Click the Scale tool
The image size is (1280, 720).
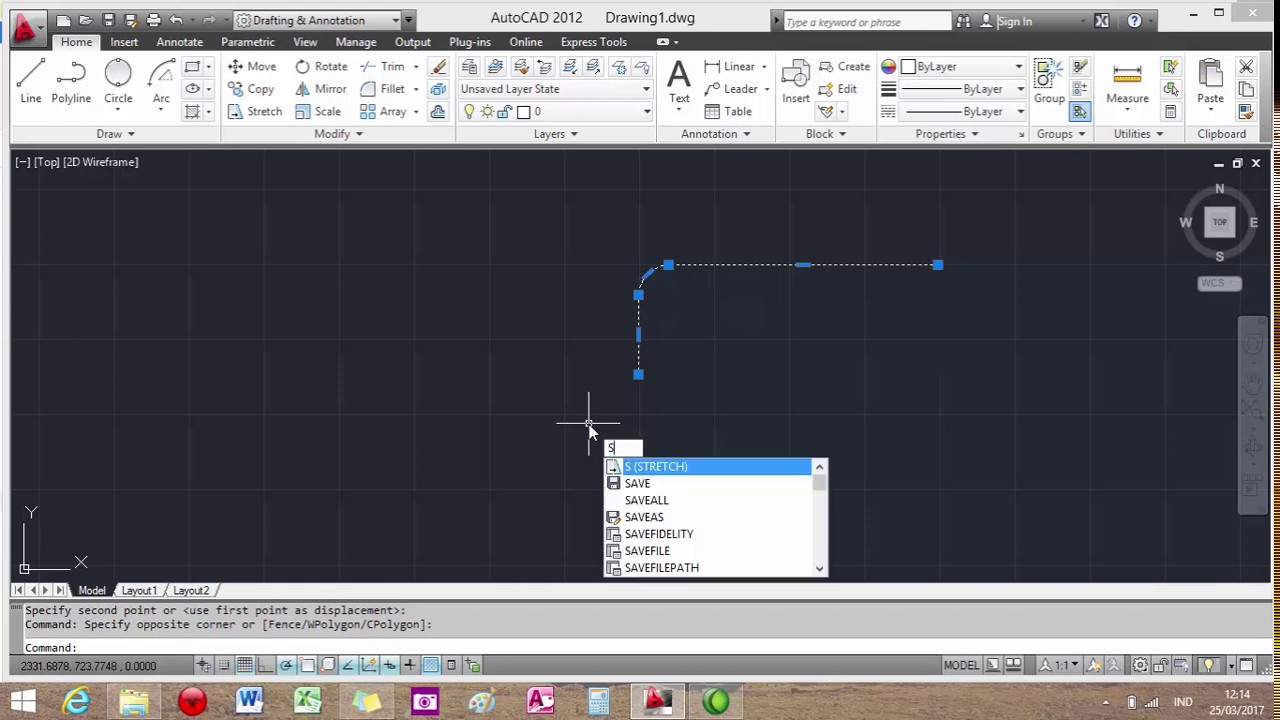[318, 111]
